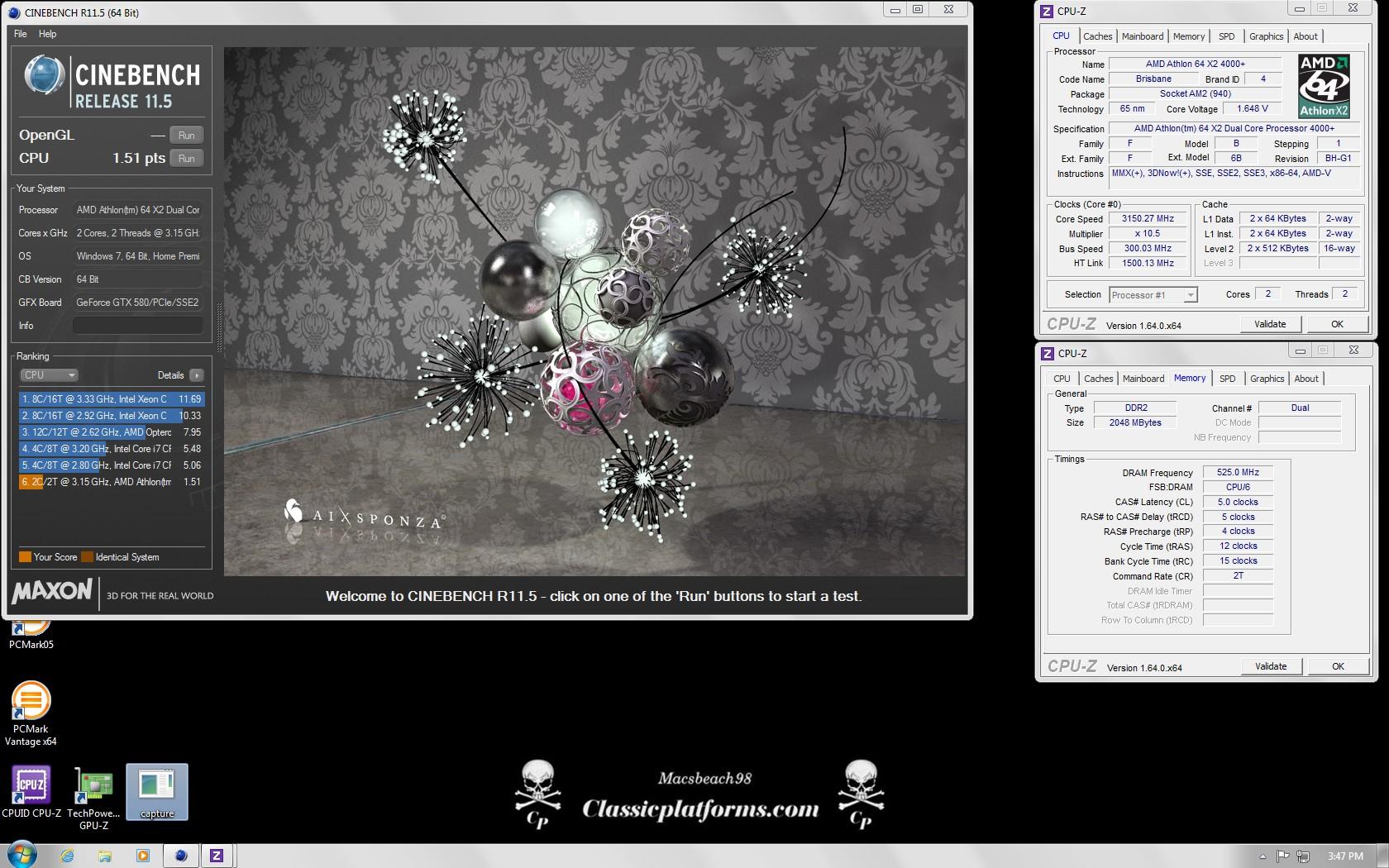Click bottom CPU-Z Memory window title icon
The image size is (1389, 868).
1047,353
